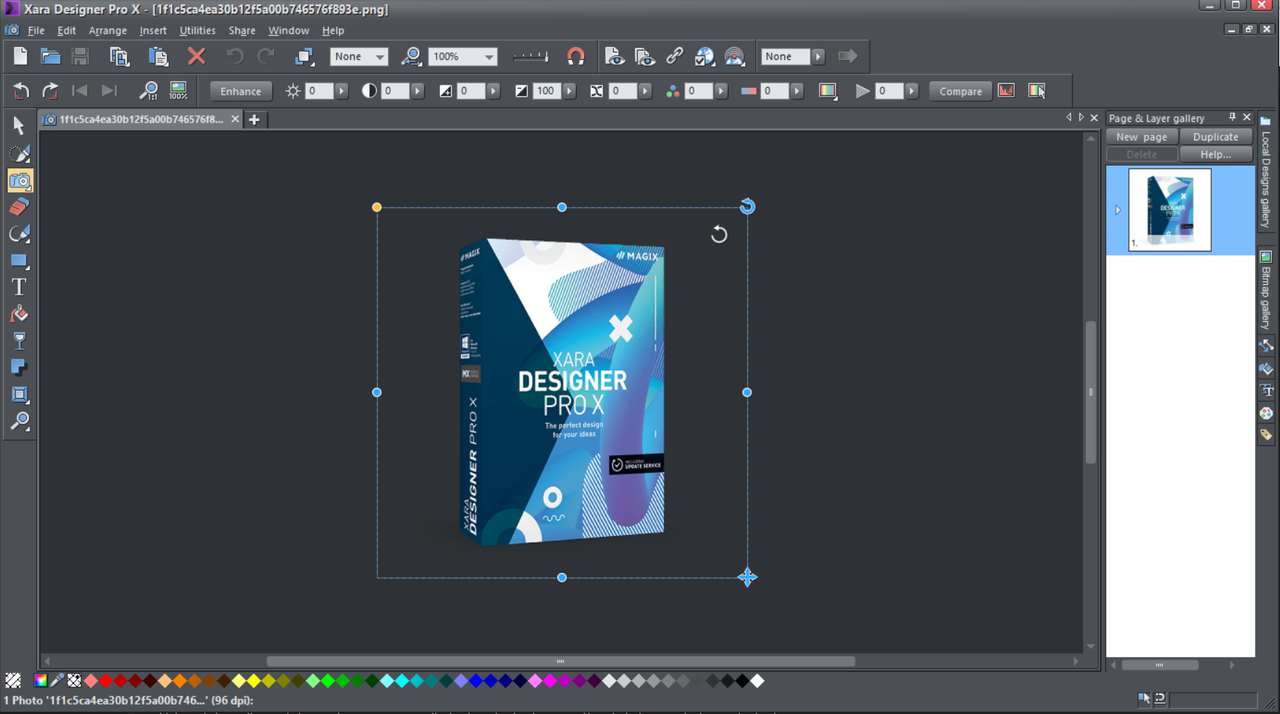Screen dimensions: 1280x714
Task: Select the Zoom magnifier tool in left toolbar
Action: [x=19, y=421]
